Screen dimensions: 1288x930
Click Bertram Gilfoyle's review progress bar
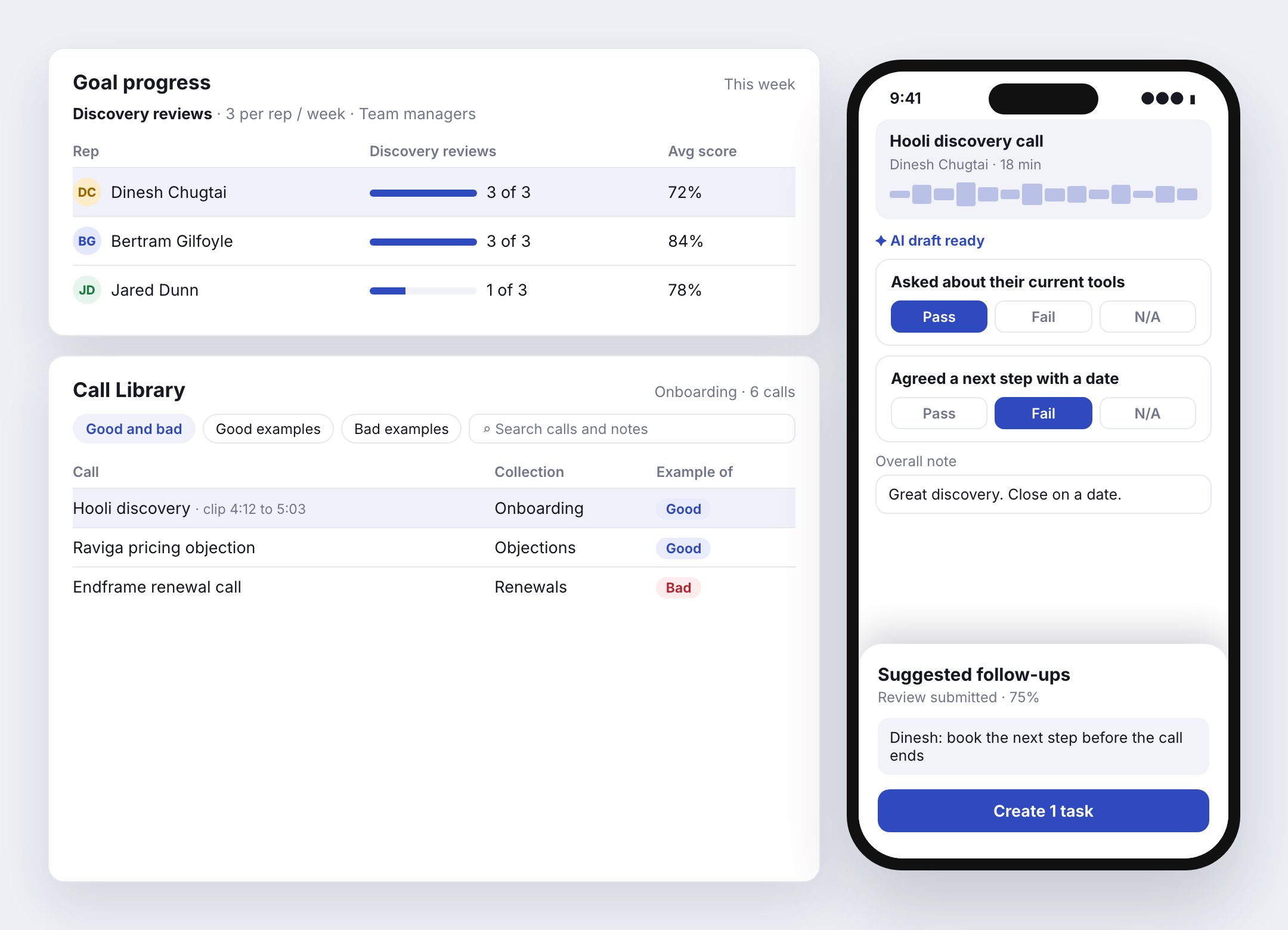click(x=423, y=241)
